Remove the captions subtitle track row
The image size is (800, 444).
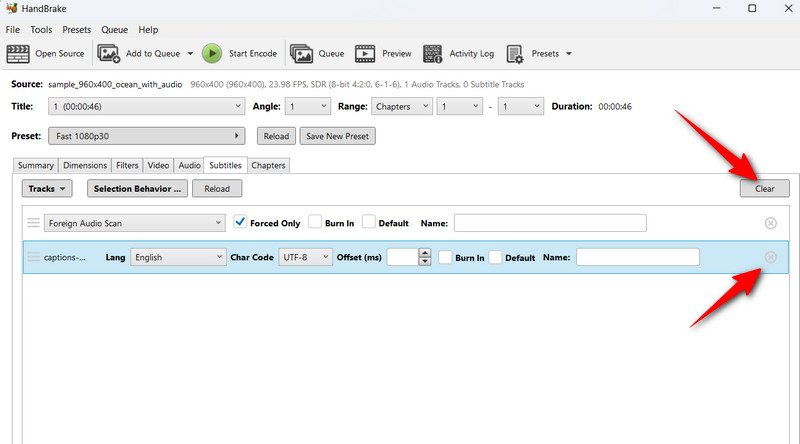pos(770,257)
